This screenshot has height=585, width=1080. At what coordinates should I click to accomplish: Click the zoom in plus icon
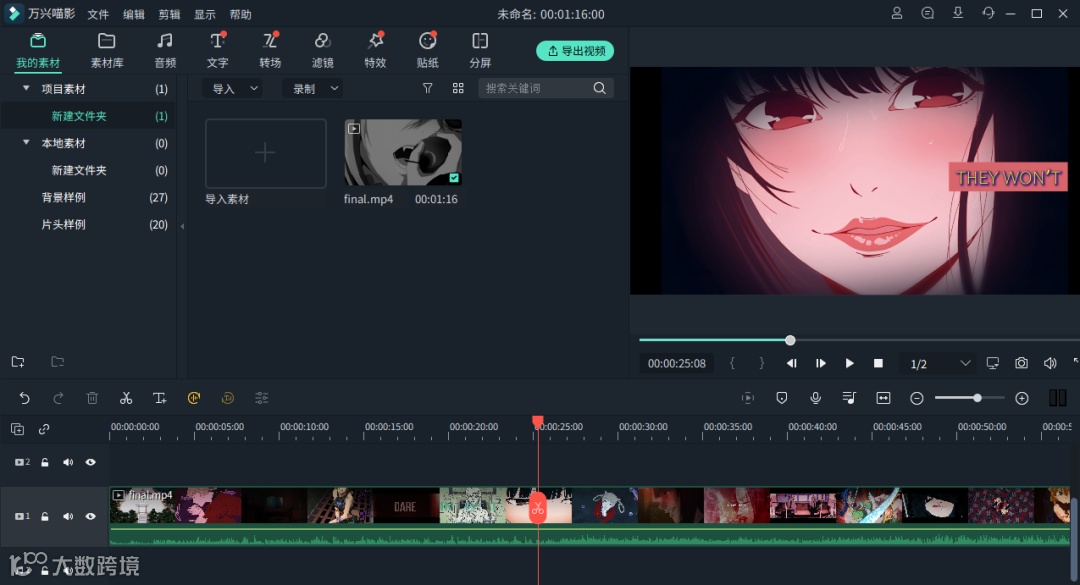click(x=1022, y=398)
